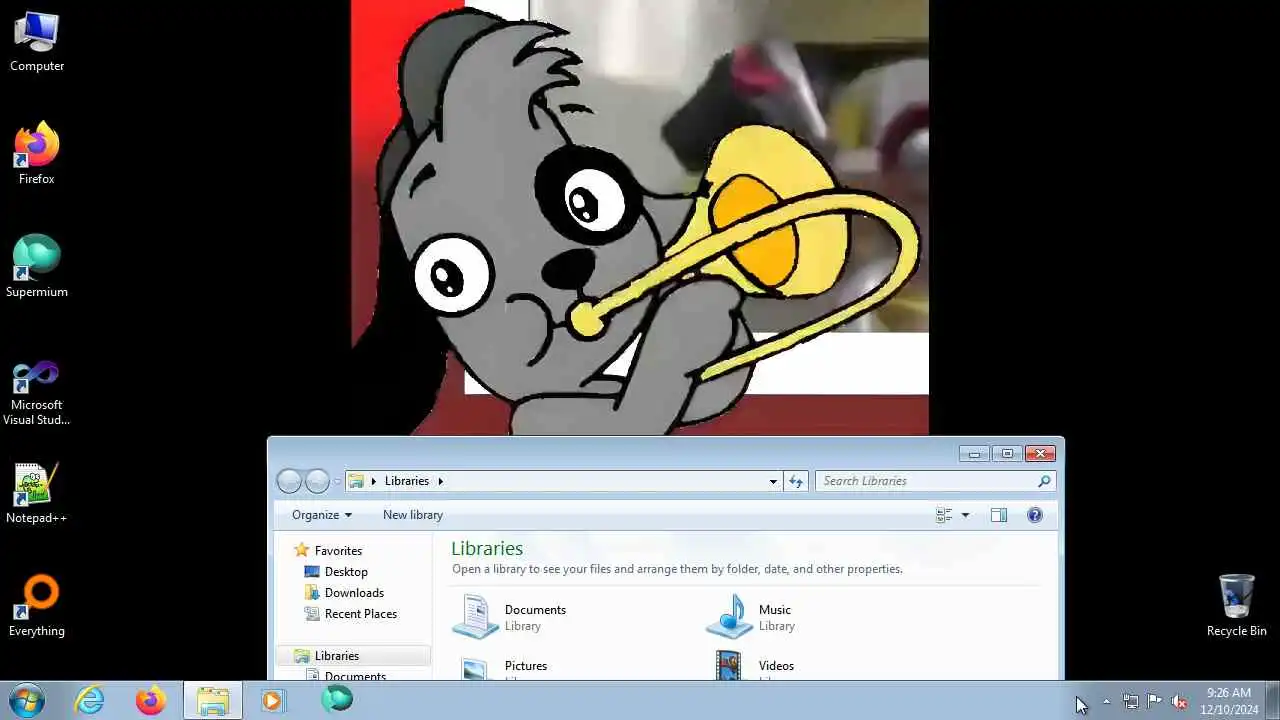1280x720 pixels.
Task: Click the cartoon trombone image window
Action: pyautogui.click(x=640, y=217)
